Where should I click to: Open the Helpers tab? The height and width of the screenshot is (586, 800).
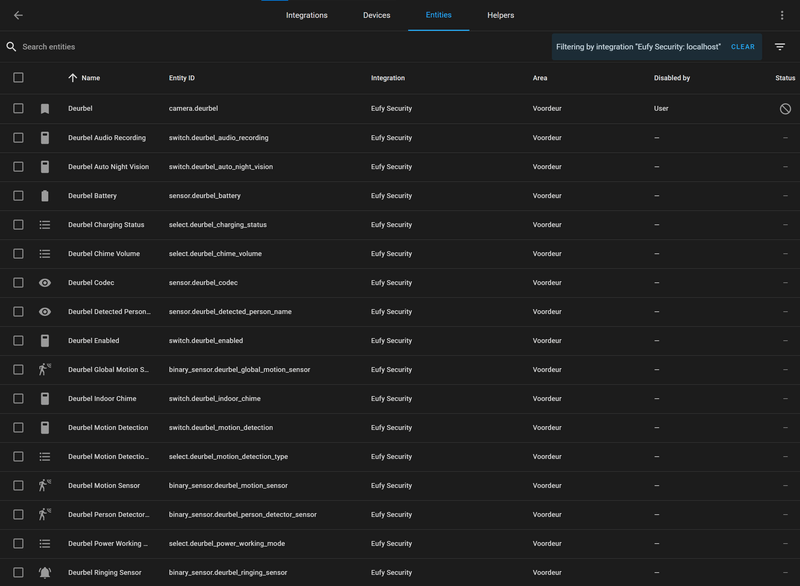tap(501, 15)
